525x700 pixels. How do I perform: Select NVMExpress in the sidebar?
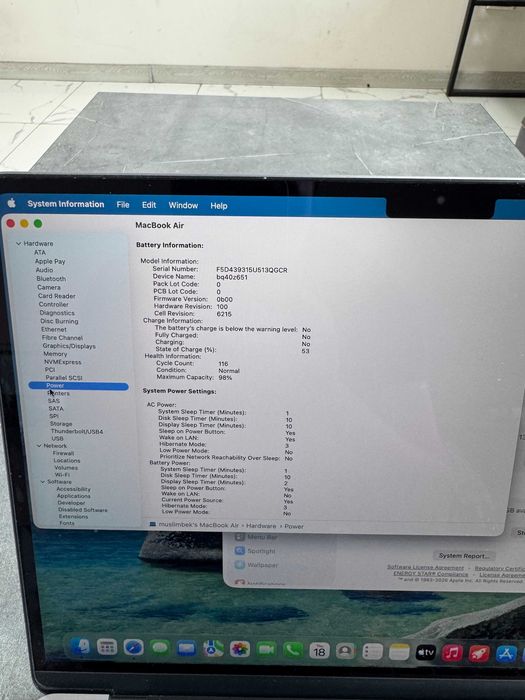(x=62, y=362)
